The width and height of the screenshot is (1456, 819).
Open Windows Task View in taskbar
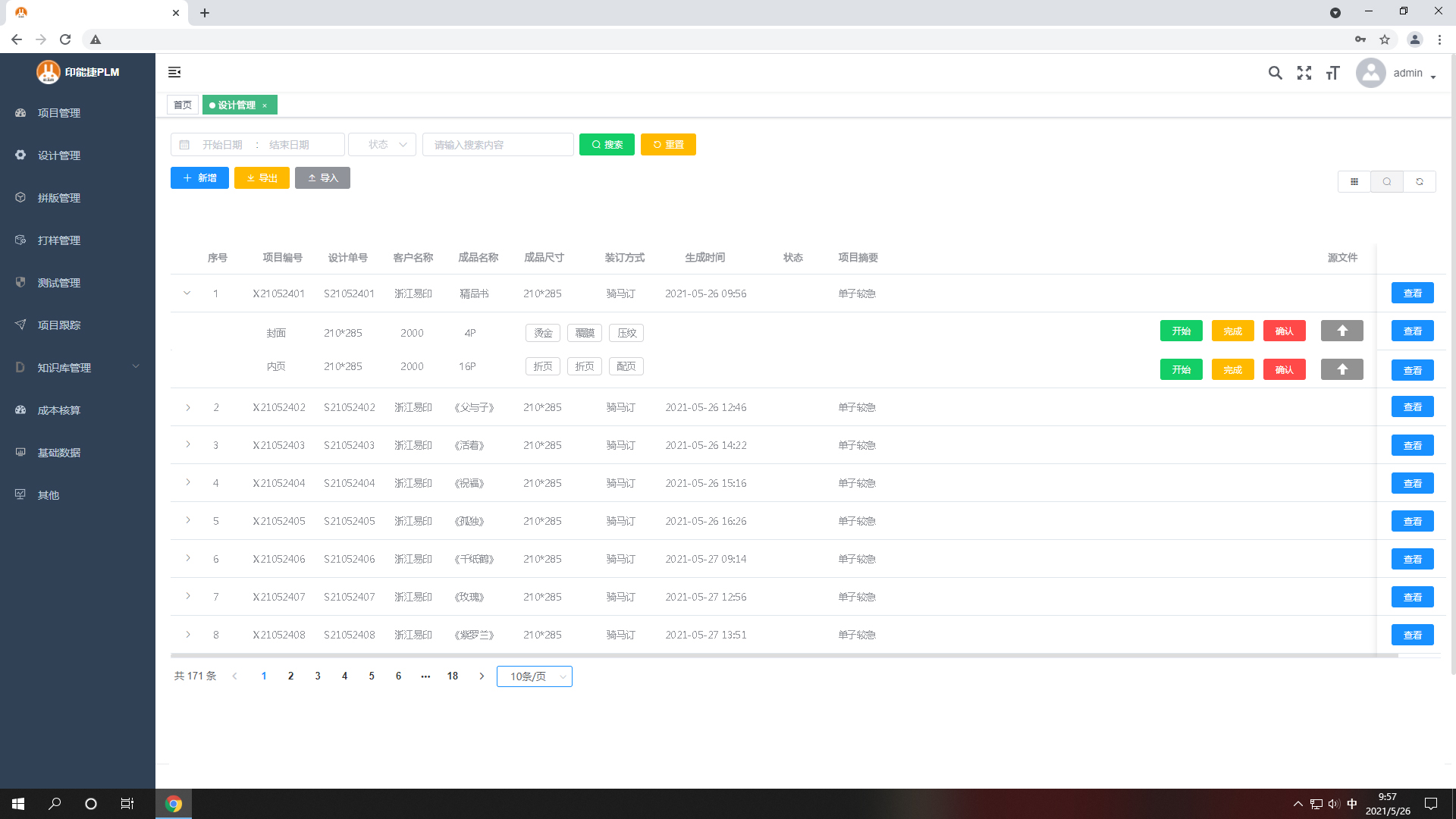pos(127,804)
